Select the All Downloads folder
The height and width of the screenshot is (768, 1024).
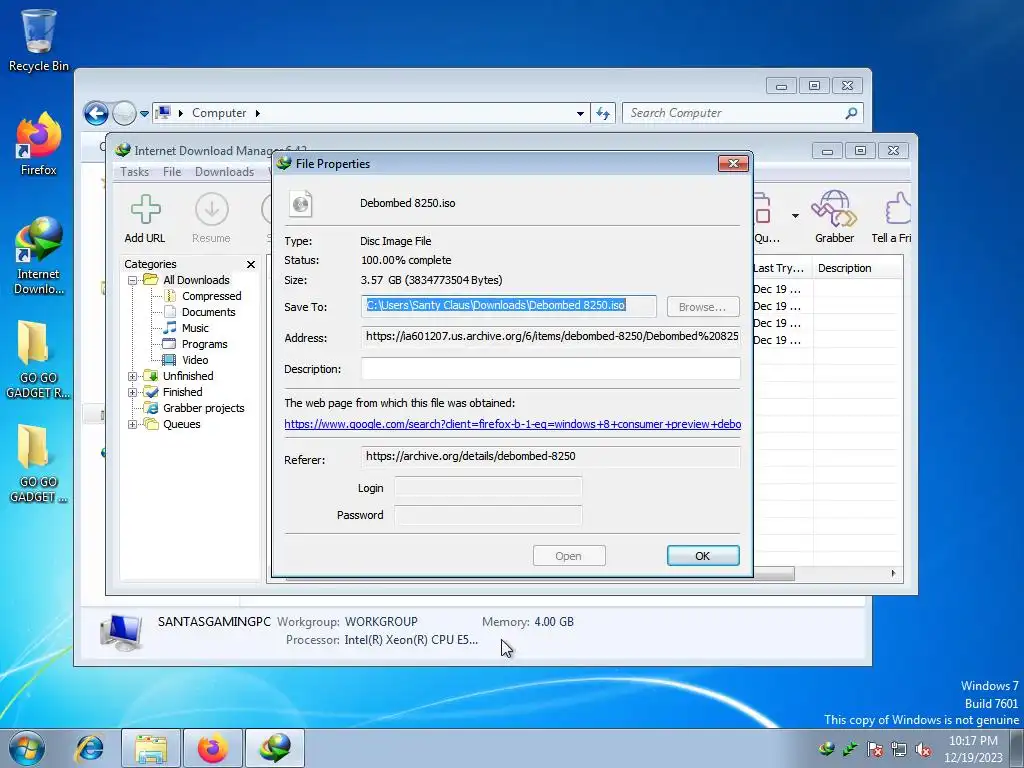(x=187, y=280)
